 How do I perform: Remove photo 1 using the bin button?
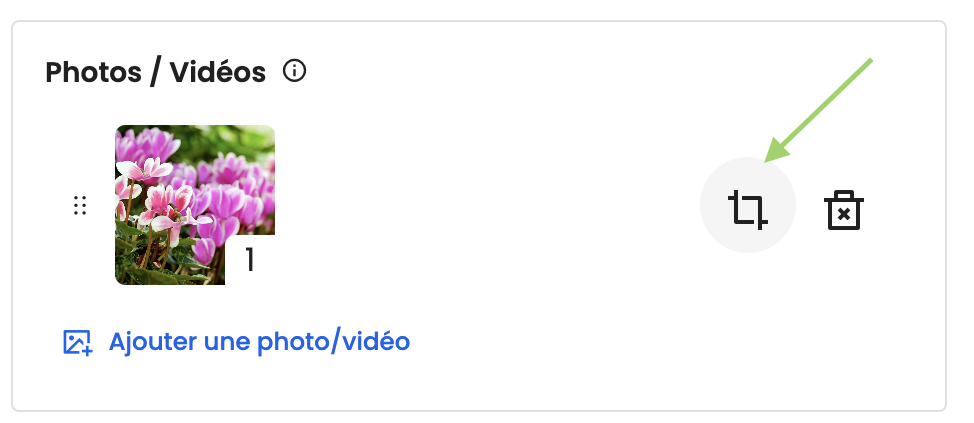coord(843,211)
